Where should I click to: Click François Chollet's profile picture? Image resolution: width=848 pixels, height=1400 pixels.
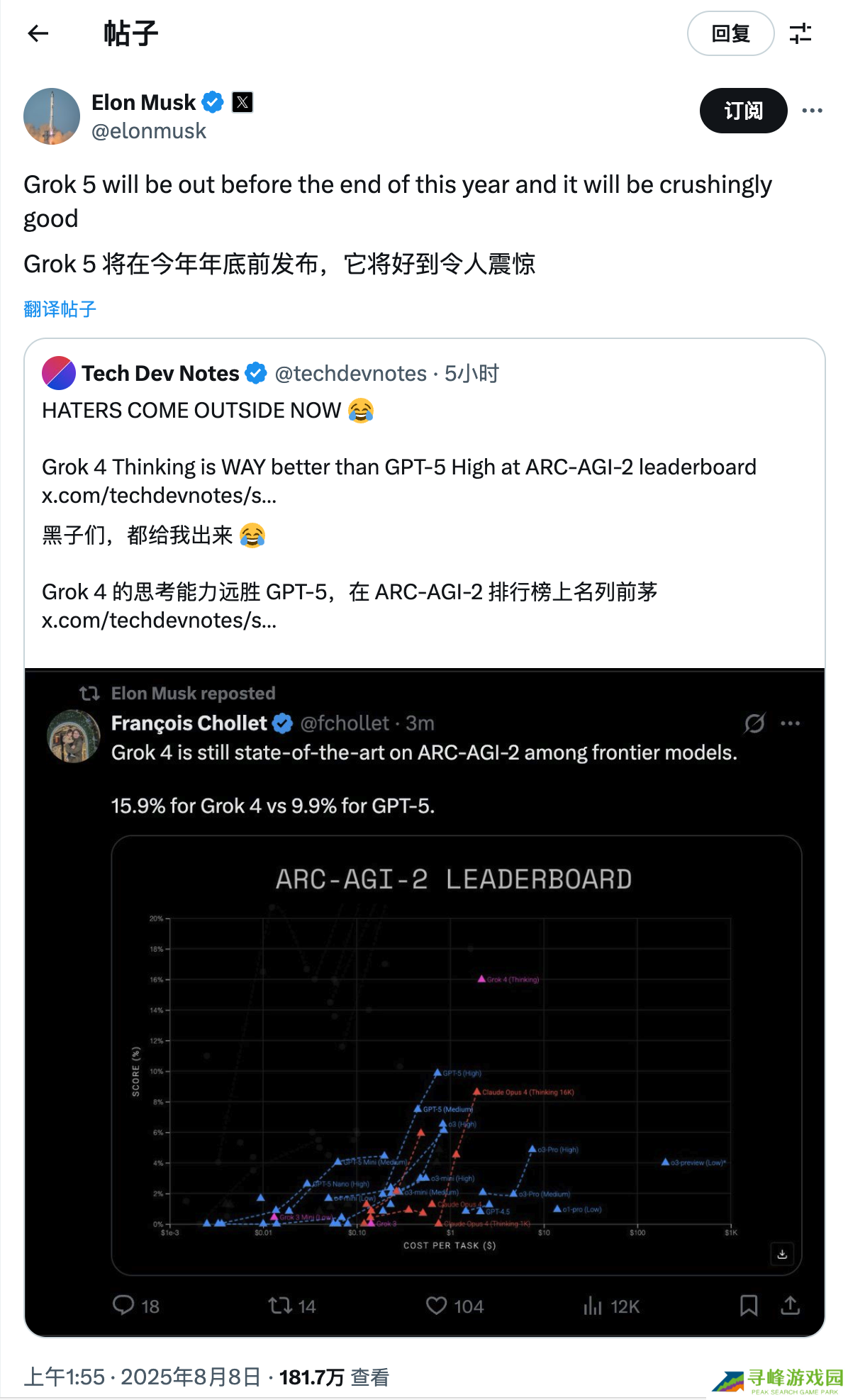click(x=74, y=735)
